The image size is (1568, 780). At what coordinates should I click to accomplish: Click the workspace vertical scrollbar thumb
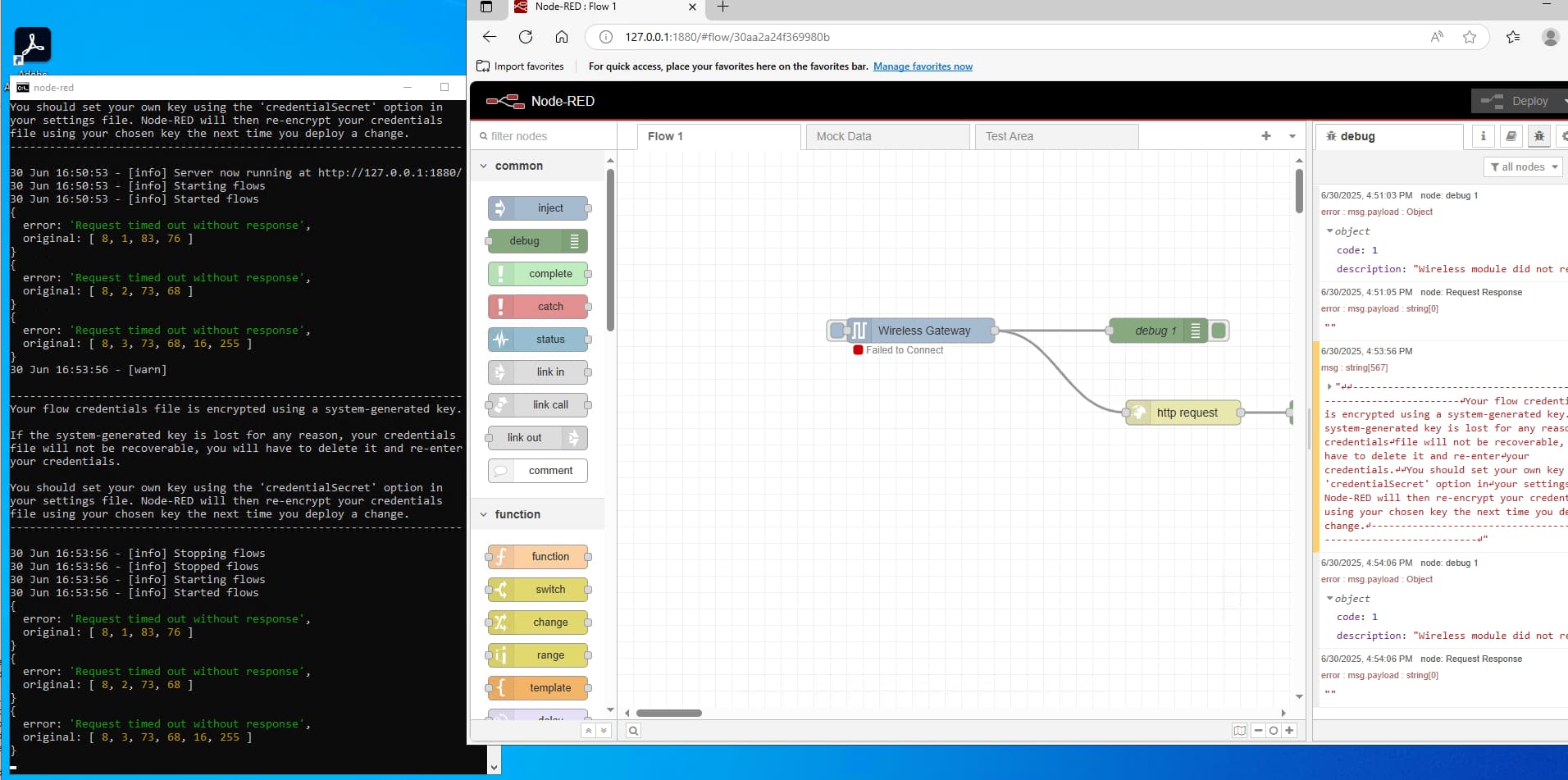click(1299, 190)
